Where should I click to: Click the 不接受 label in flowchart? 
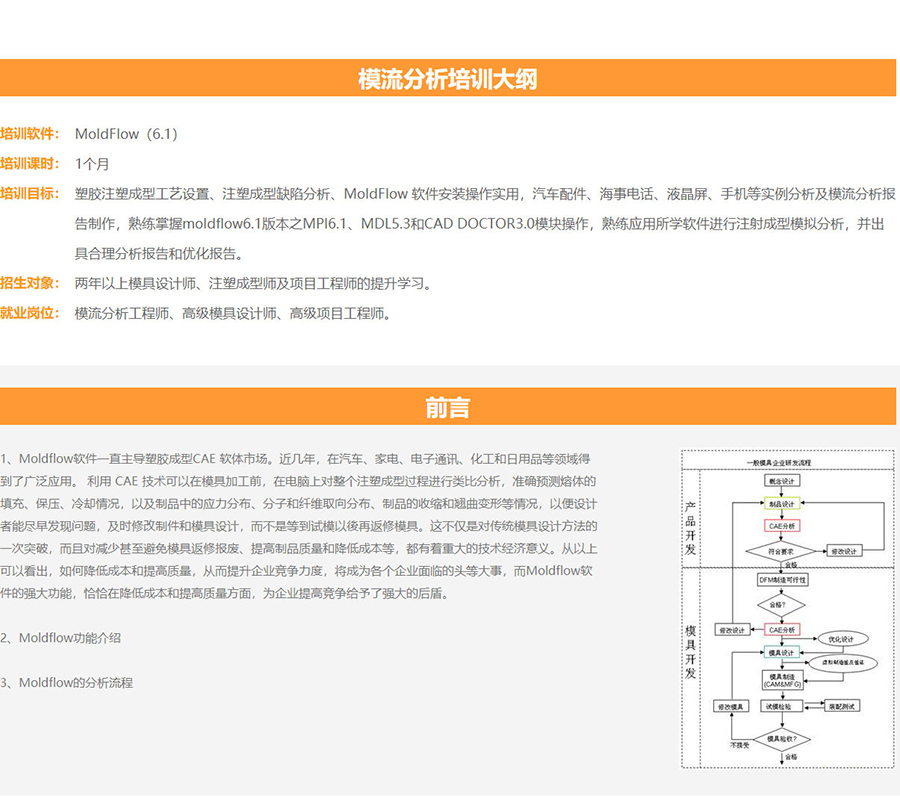pos(740,745)
